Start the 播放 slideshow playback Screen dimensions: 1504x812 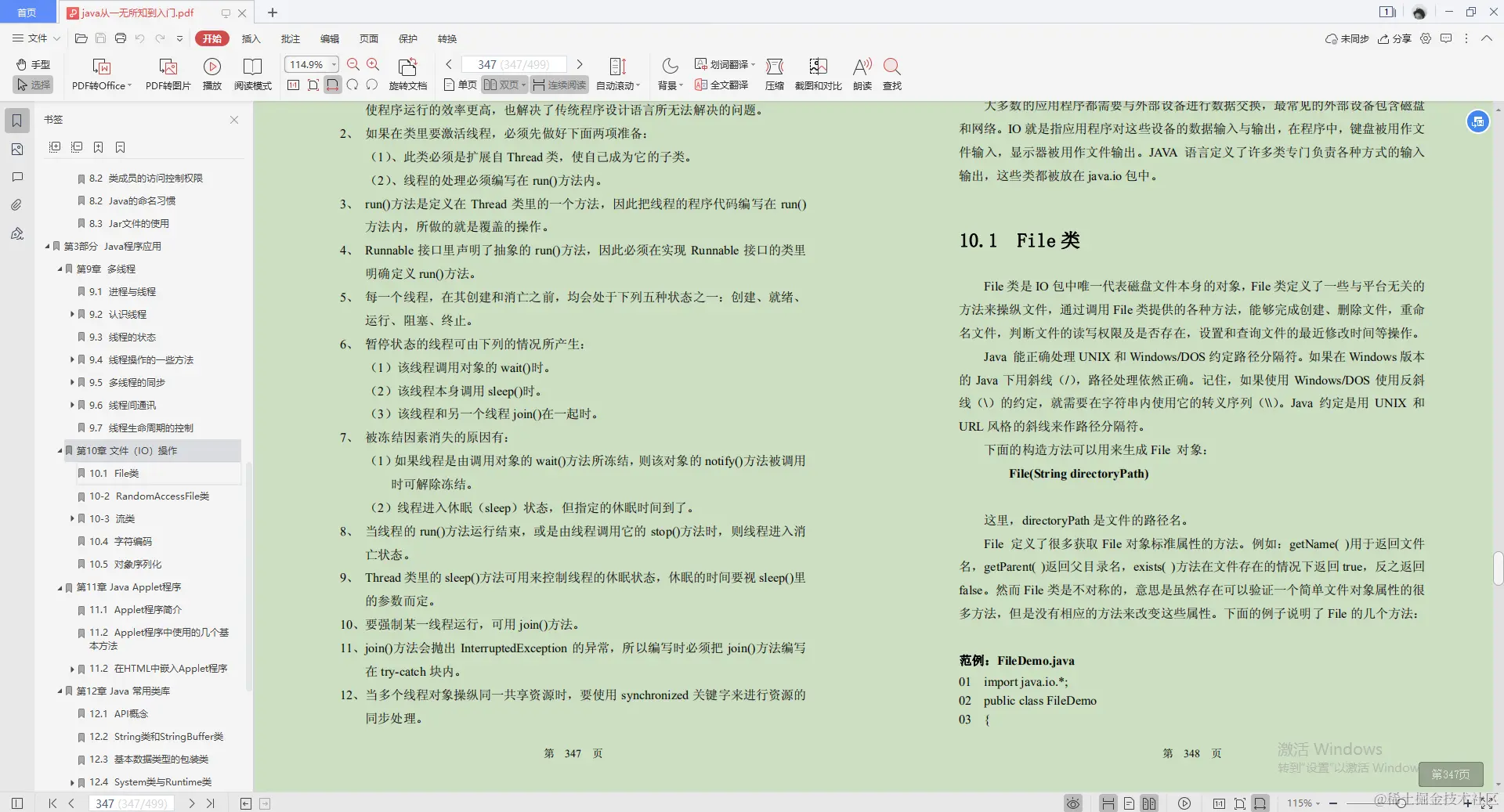point(211,73)
